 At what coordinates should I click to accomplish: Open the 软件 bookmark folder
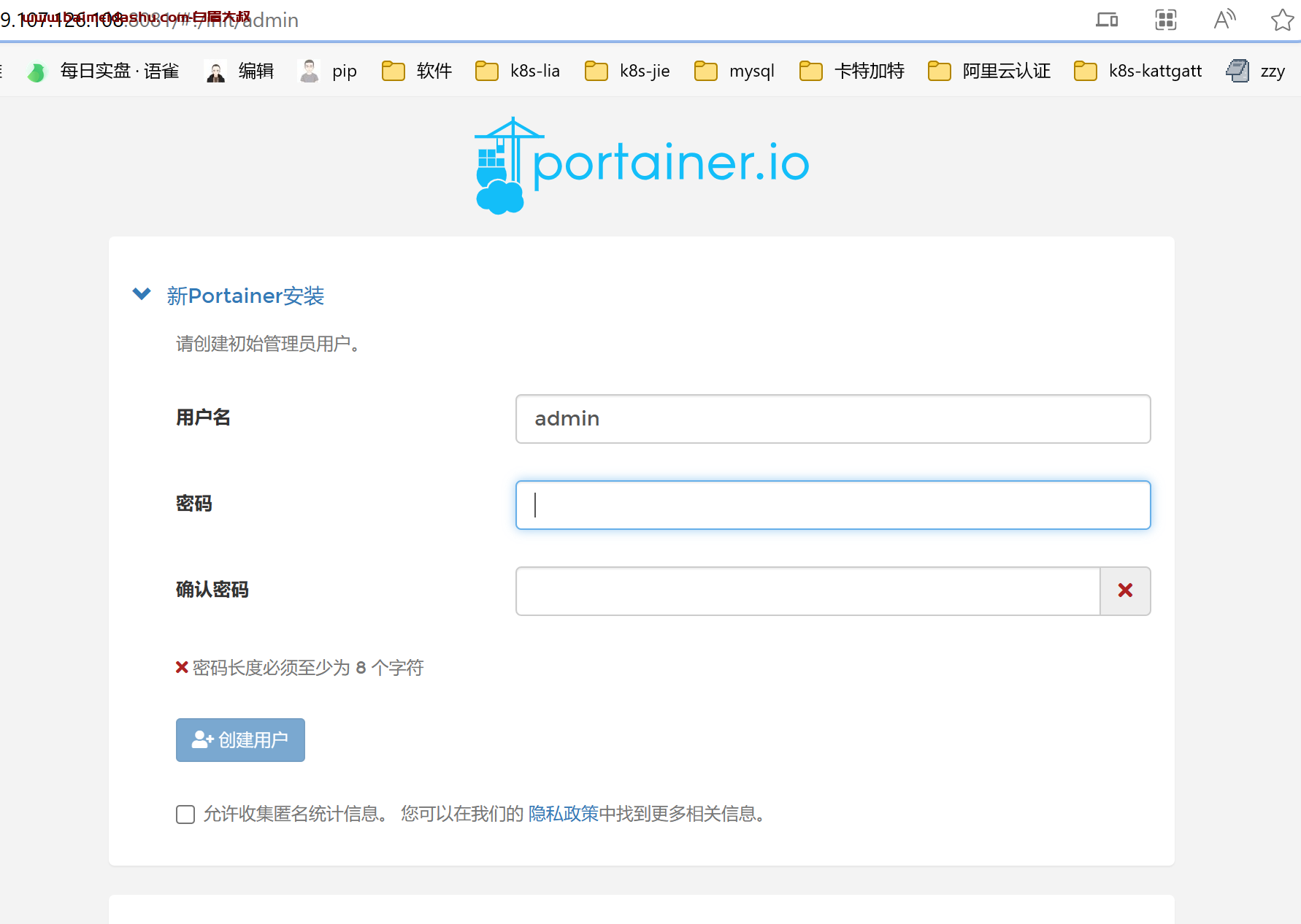(417, 71)
